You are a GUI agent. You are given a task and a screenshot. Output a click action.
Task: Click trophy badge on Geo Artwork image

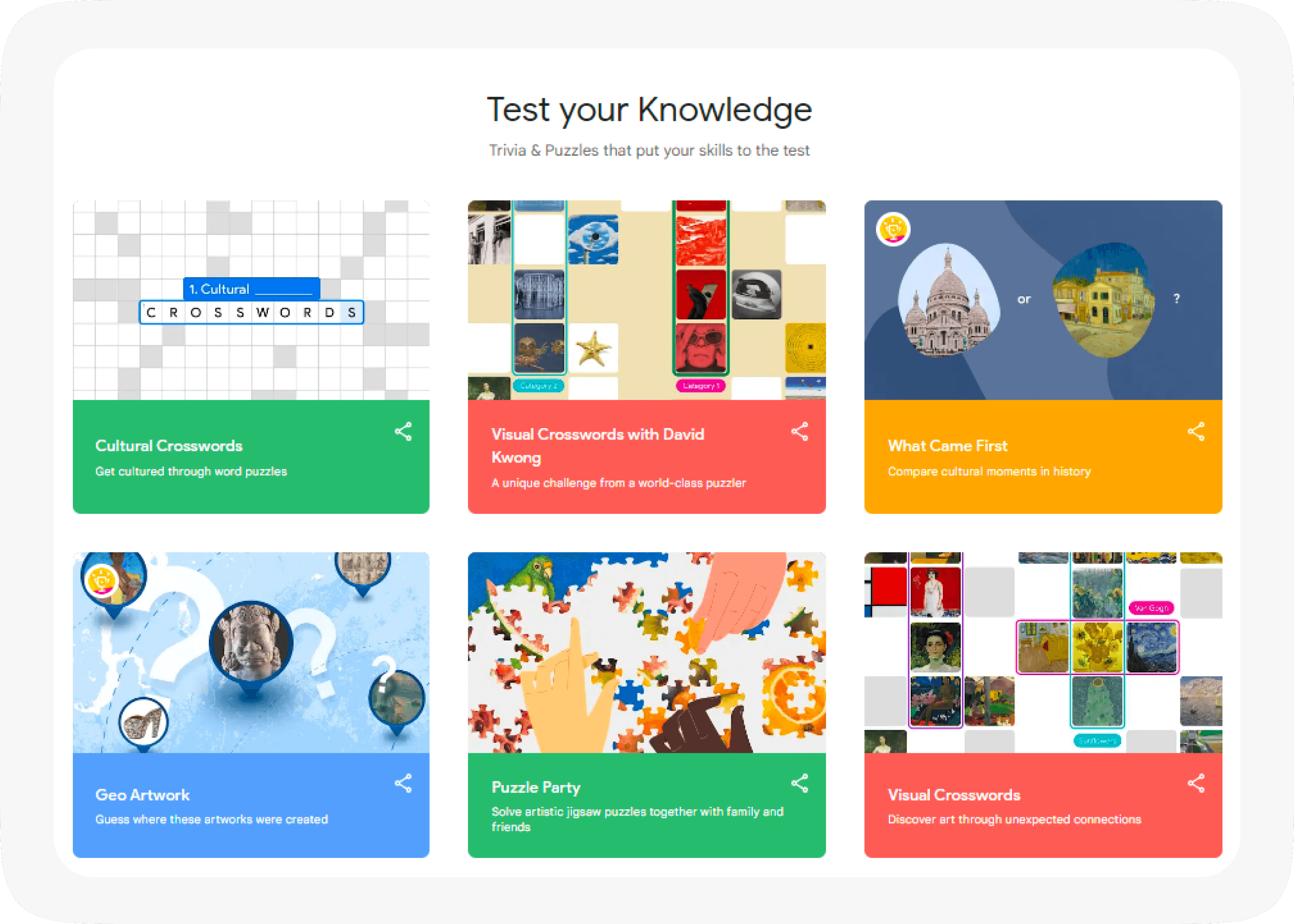tap(101, 581)
